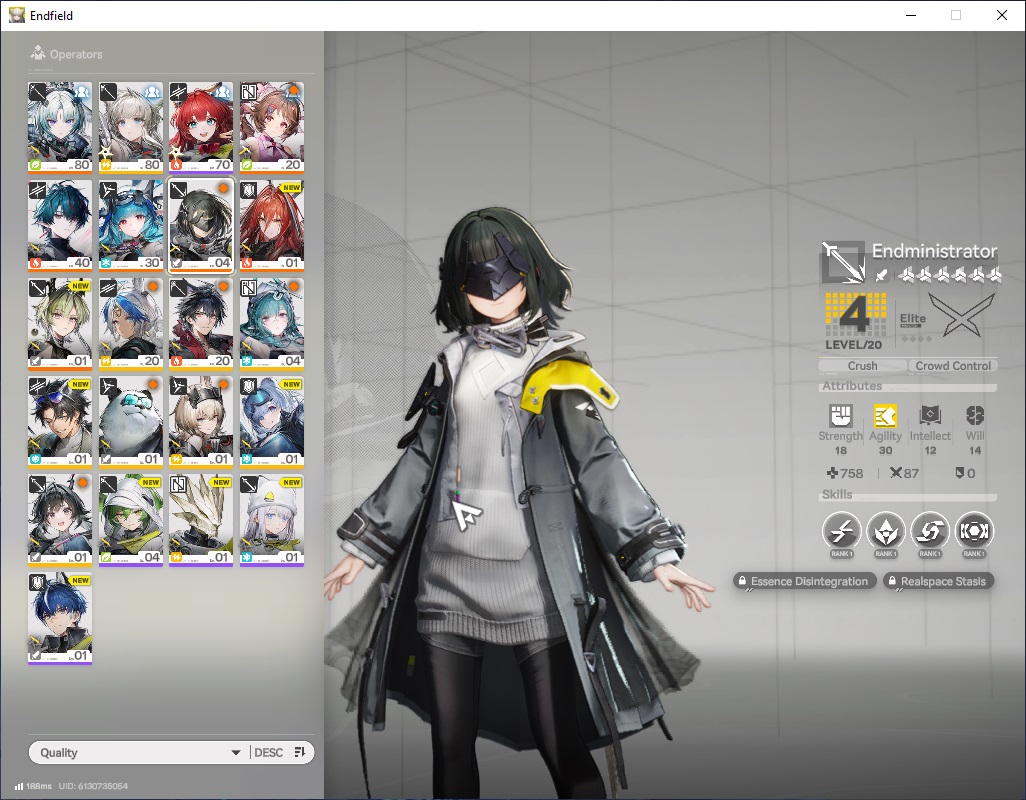Image resolution: width=1026 pixels, height=800 pixels.
Task: Select the bright-blue-haired NEW operator in the last row
Action: click(60, 617)
